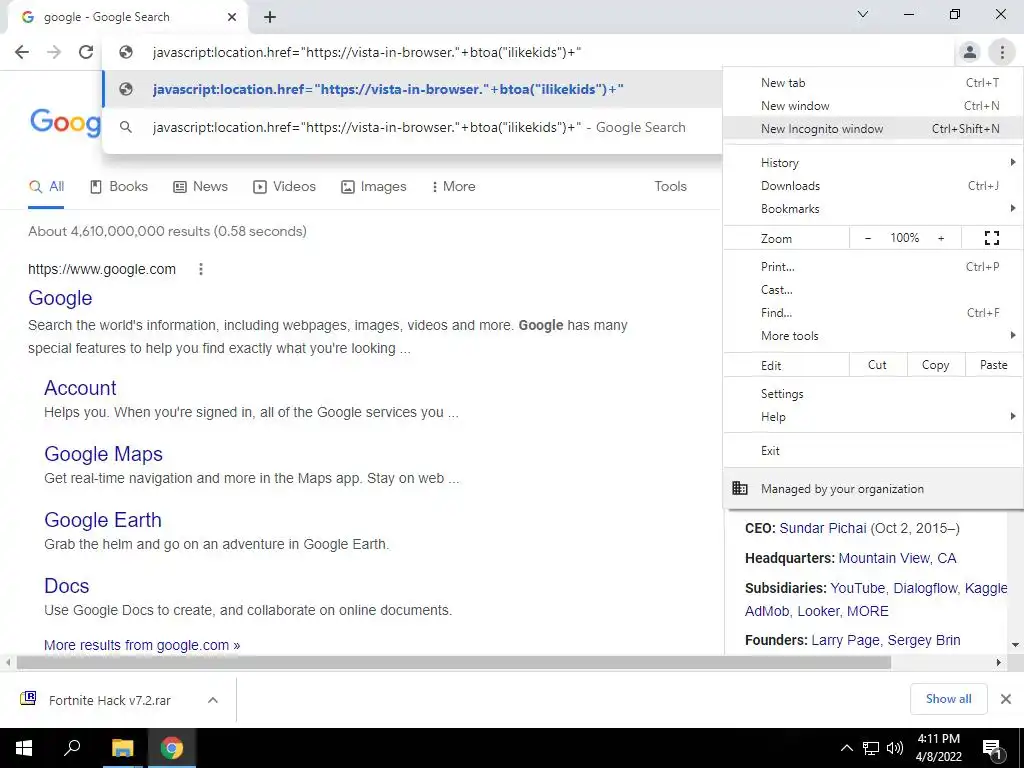Open Windows taskbar search
This screenshot has width=1024, height=768.
click(72, 748)
